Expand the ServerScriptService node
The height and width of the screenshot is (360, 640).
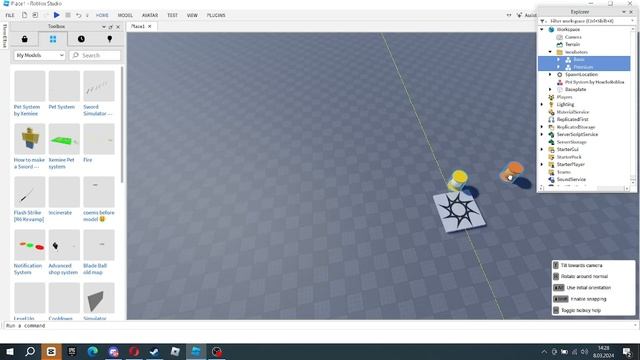[x=542, y=134]
